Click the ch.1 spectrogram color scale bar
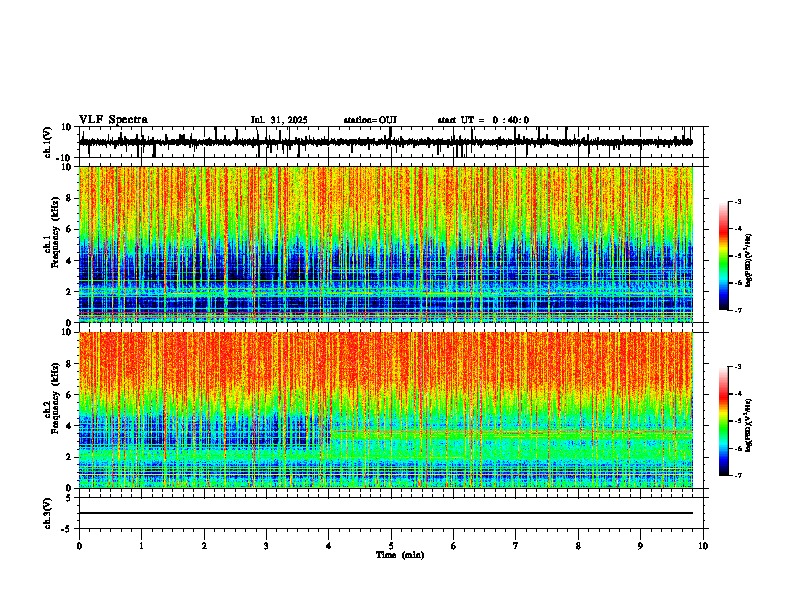This screenshot has width=792, height=612. click(724, 256)
